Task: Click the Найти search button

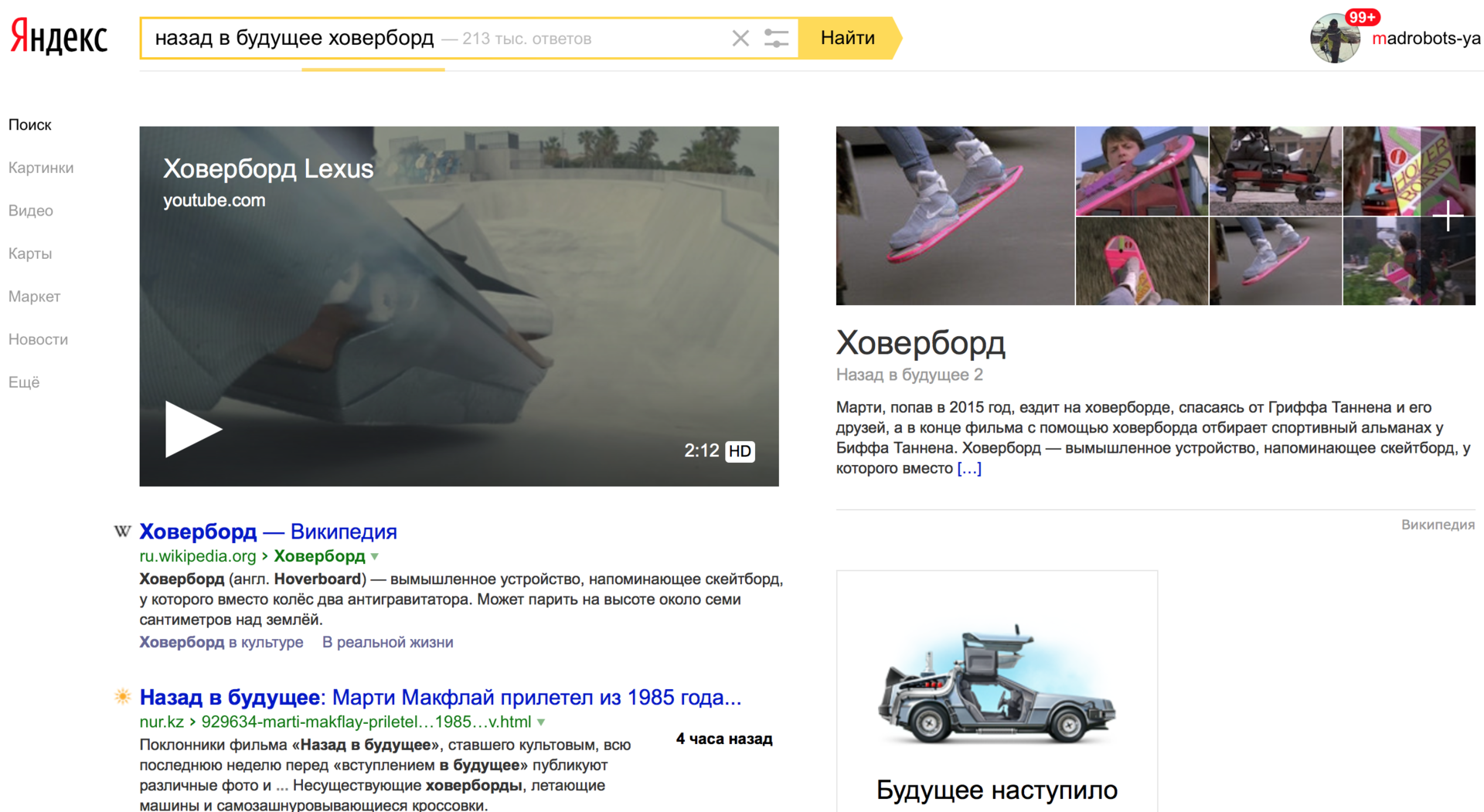Action: point(848,38)
